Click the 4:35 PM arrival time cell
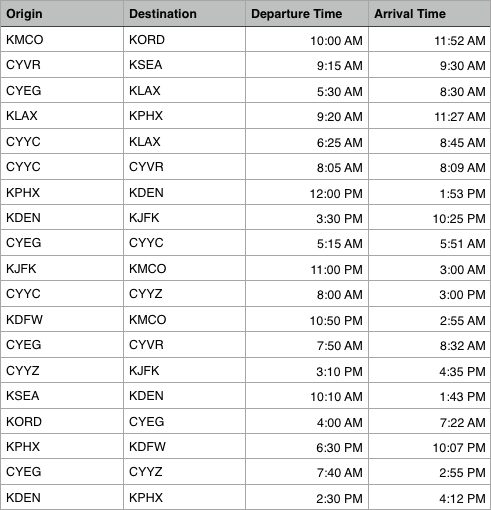491x510 pixels. pos(429,370)
